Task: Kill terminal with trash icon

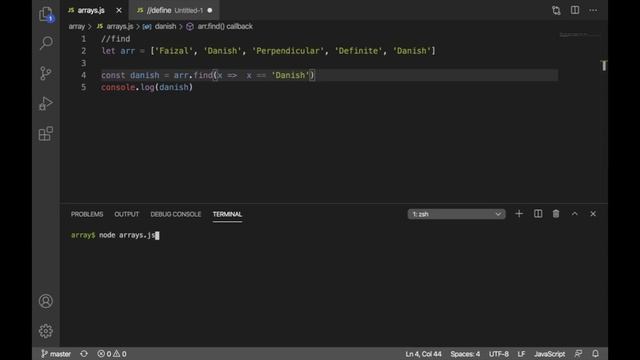Action: (556, 214)
